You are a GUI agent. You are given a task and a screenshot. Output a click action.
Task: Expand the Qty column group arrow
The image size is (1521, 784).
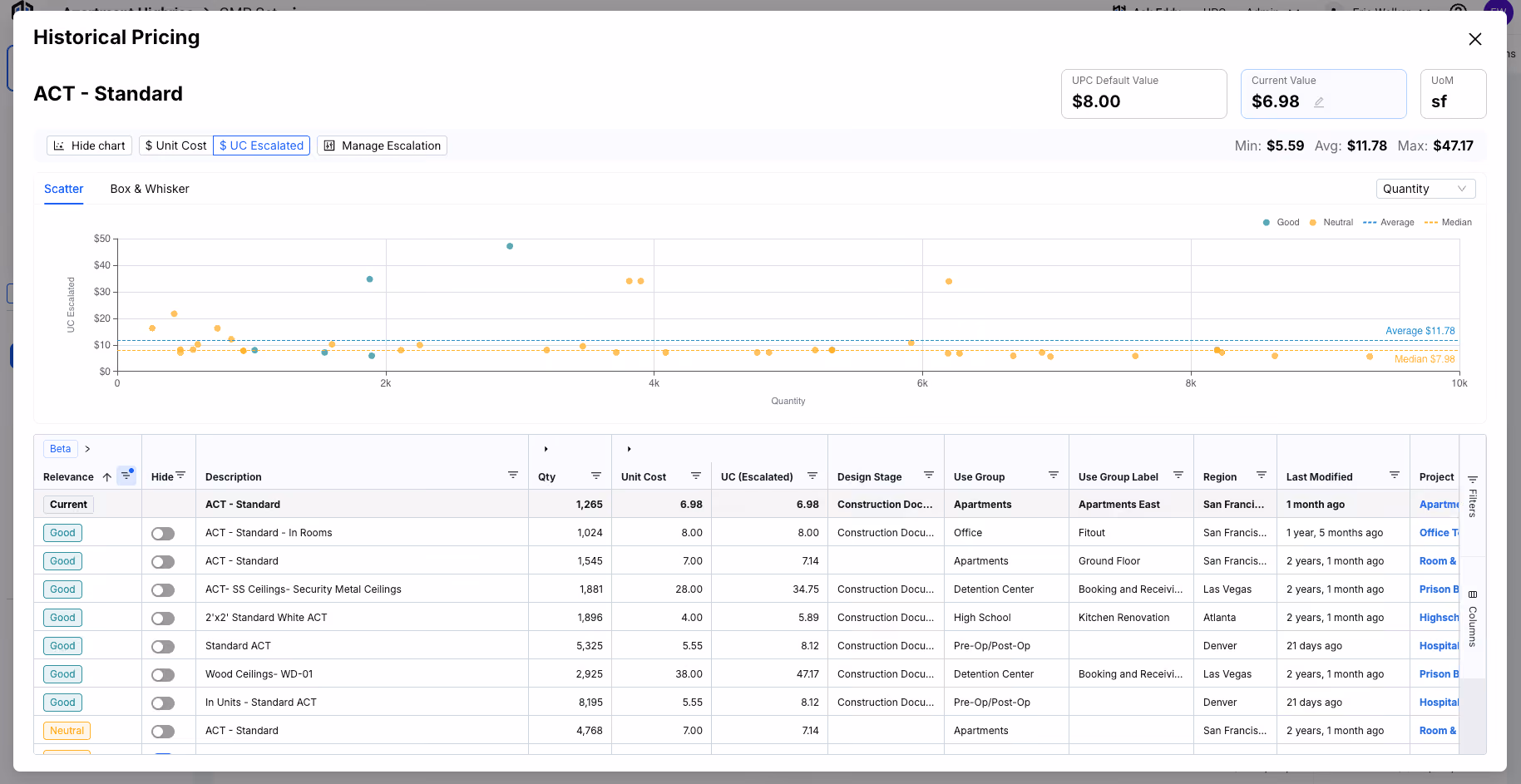pos(546,449)
